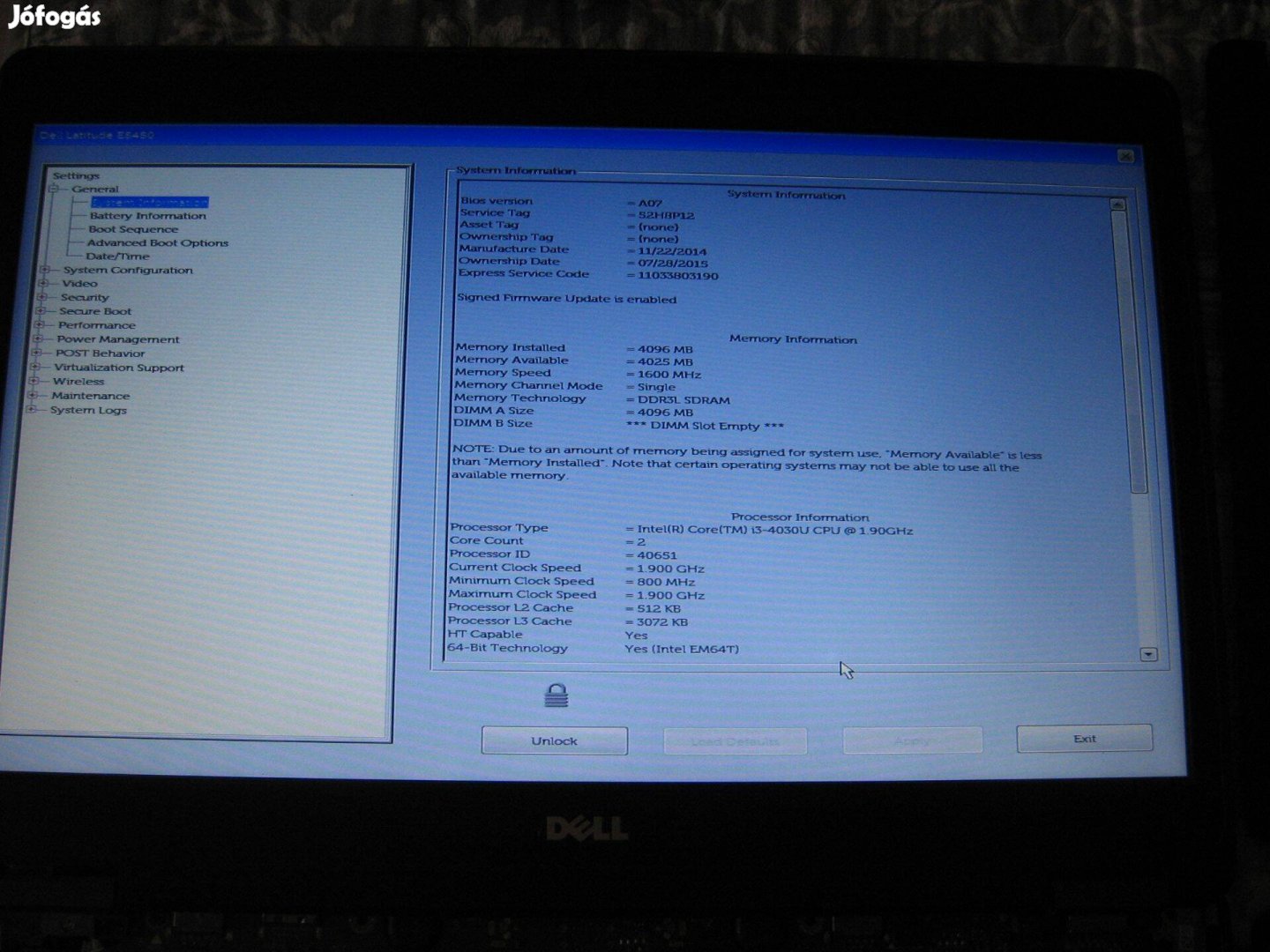Click the Memory Channel Mode Single value
This screenshot has height=952, width=1270.
click(656, 387)
